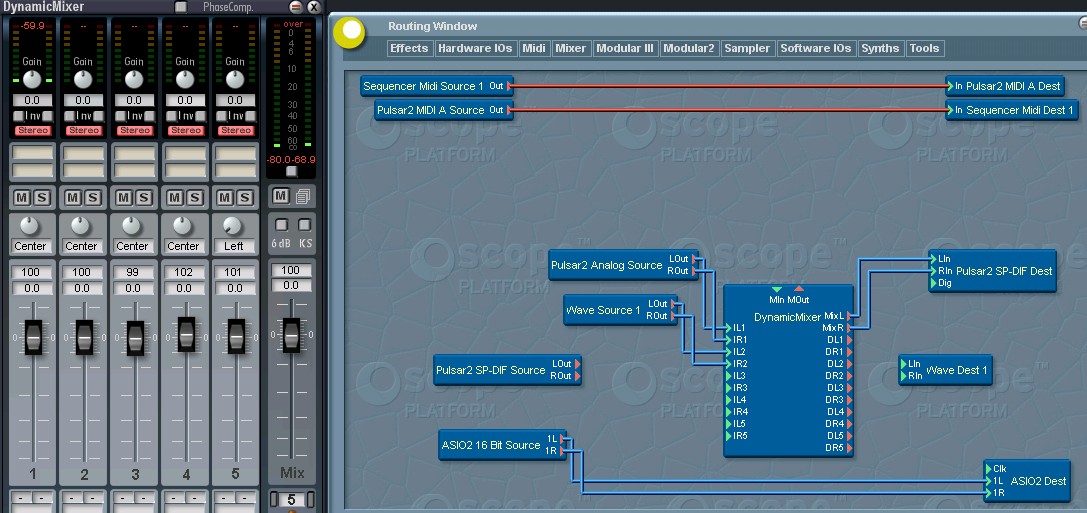Click ASIO2 Dest Clk input port
Image resolution: width=1087 pixels, height=513 pixels.
tap(988, 469)
